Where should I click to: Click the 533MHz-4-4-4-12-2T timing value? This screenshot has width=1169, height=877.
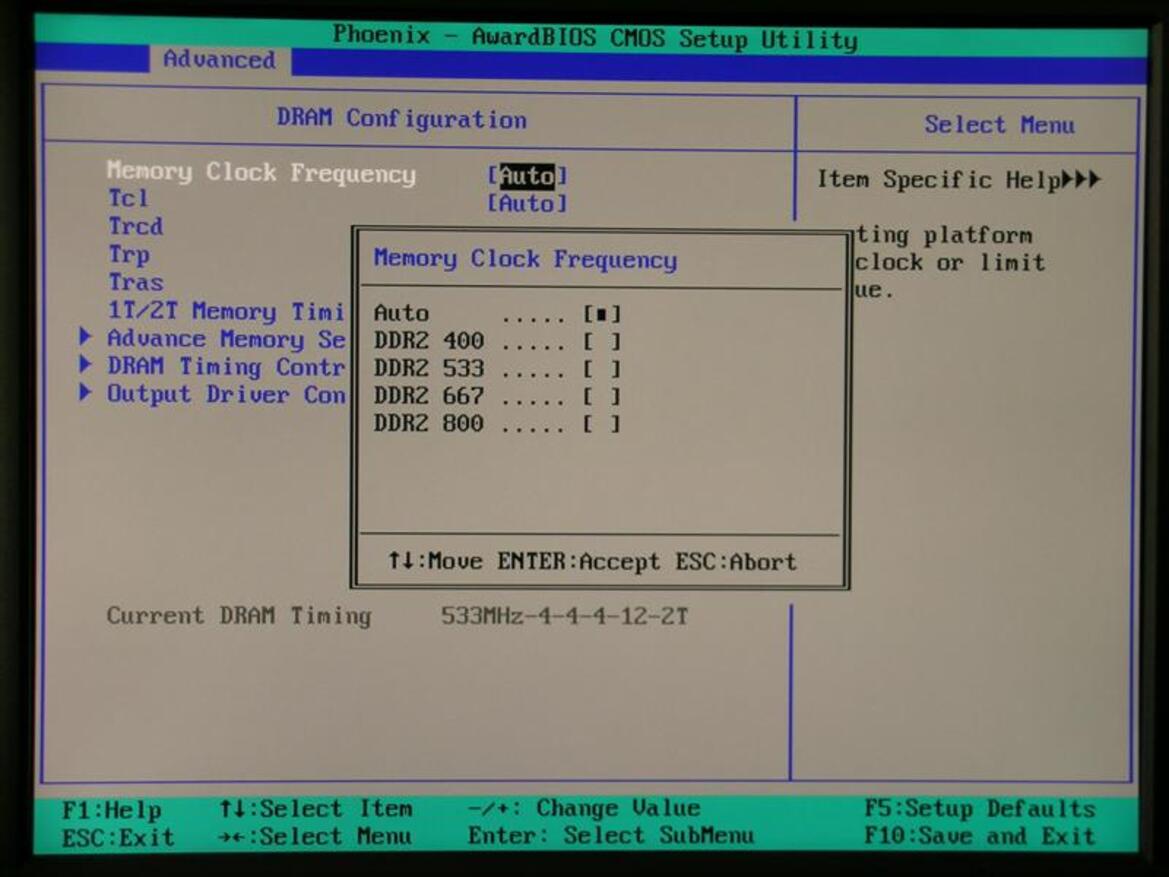click(x=564, y=617)
